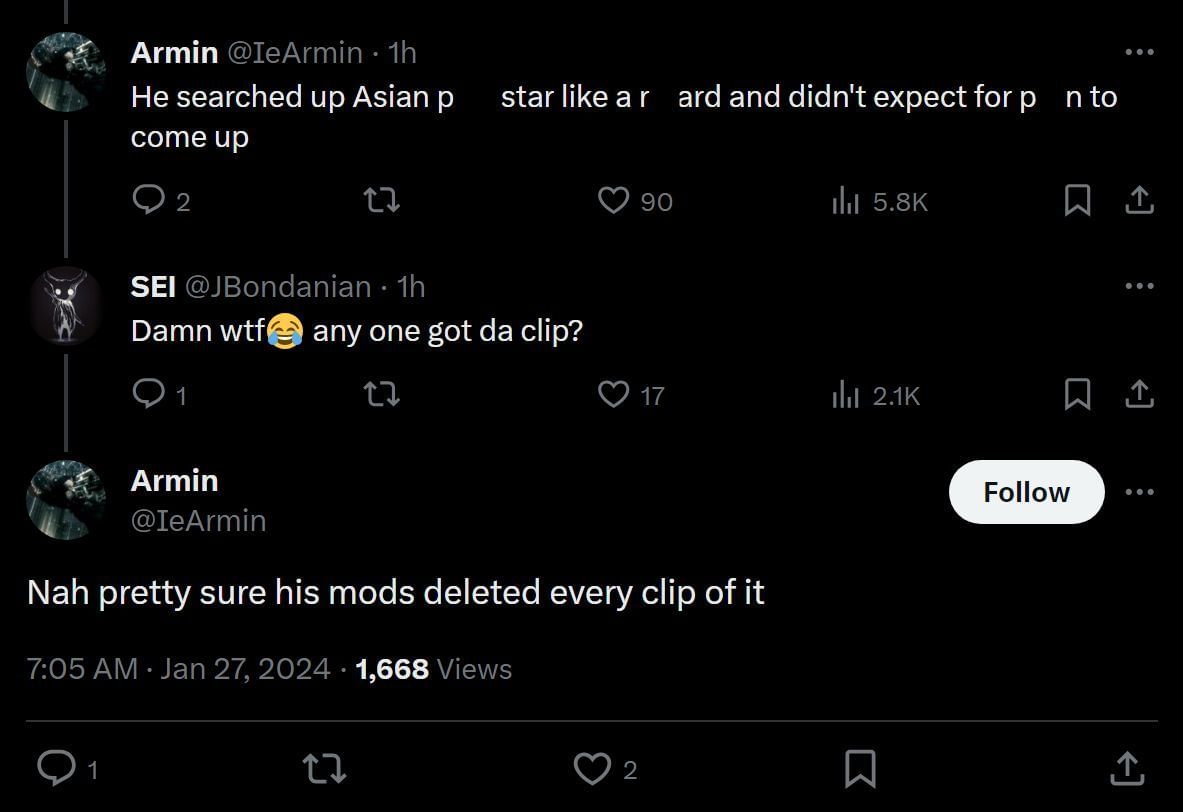Like SEI's tweet with 17 likes
Viewport: 1183px width, 812px height.
click(x=613, y=395)
